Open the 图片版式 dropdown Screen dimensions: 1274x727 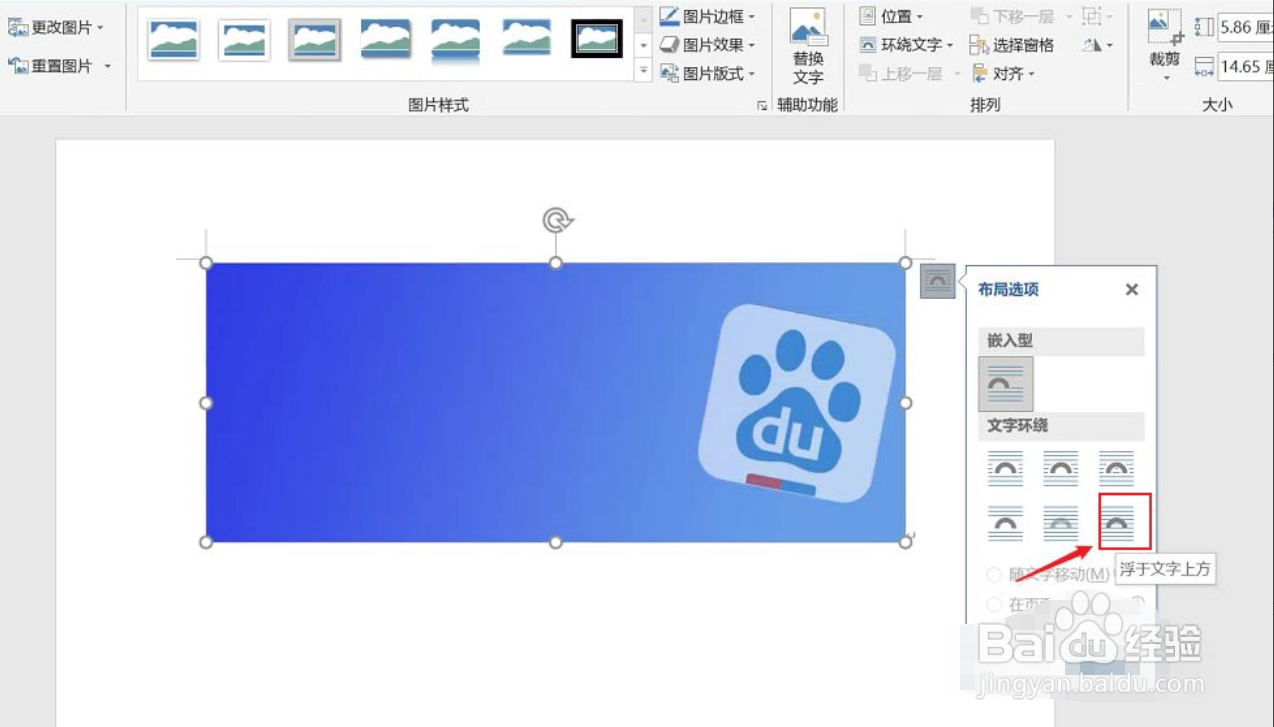pyautogui.click(x=707, y=73)
